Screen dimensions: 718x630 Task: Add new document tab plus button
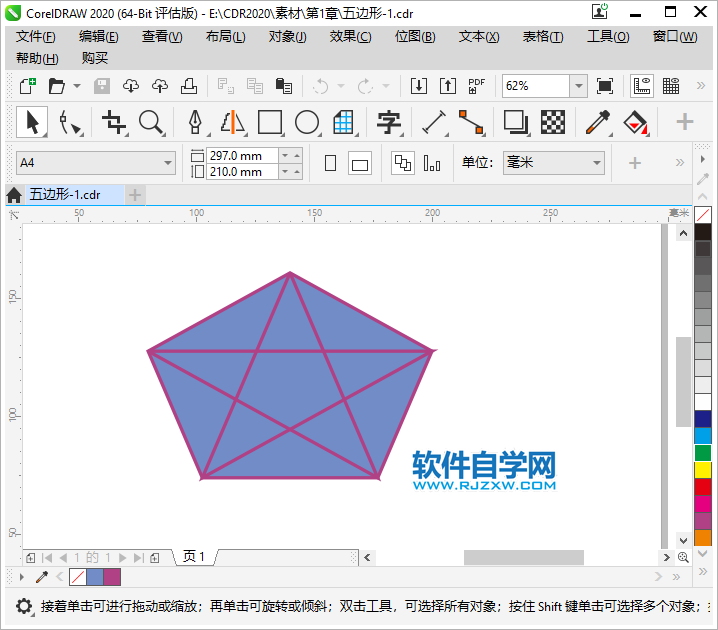coord(135,195)
